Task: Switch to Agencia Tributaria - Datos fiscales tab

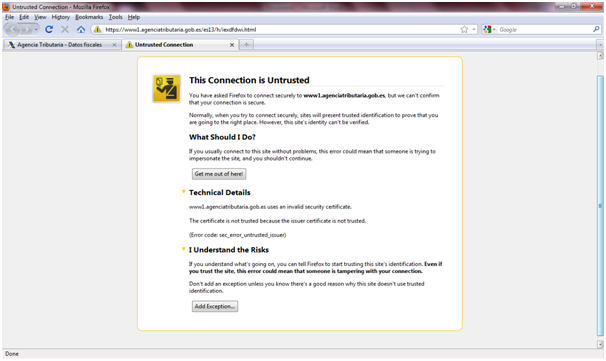Action: [62, 45]
